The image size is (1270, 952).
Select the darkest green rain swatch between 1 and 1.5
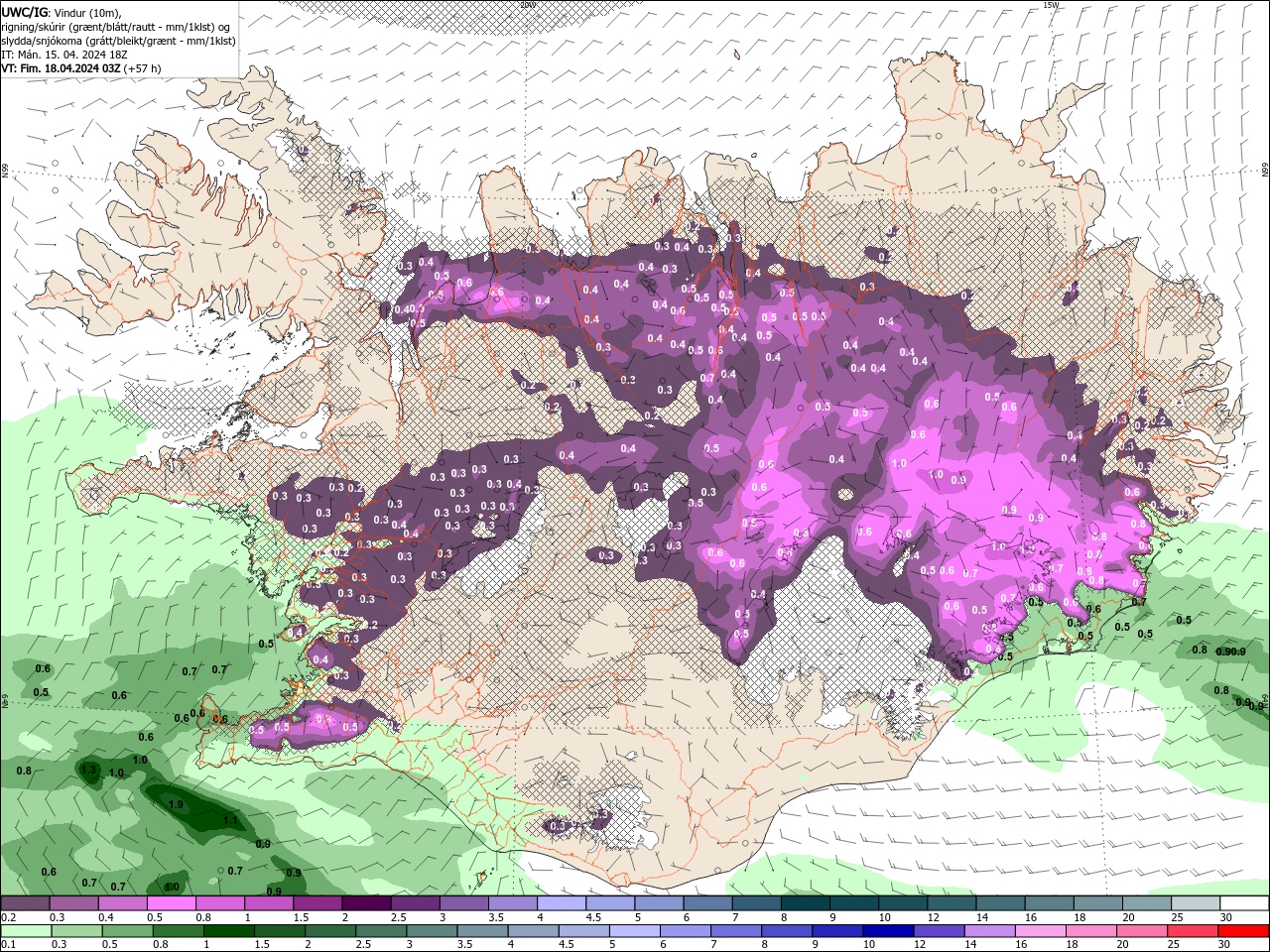[228, 931]
